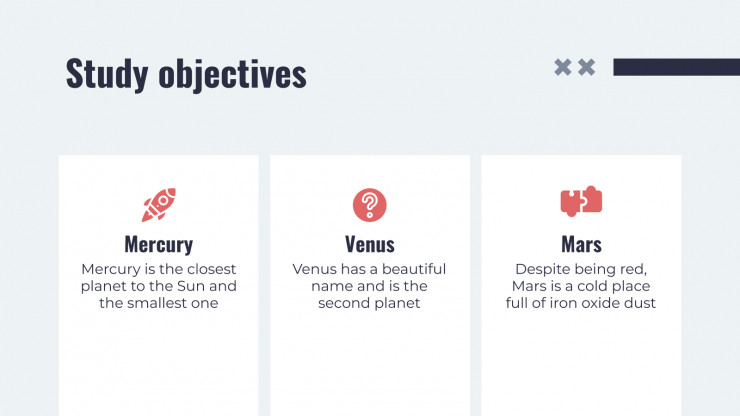This screenshot has height=416, width=740.
Task: Click 'second planet' line in Venus text
Action: click(369, 303)
